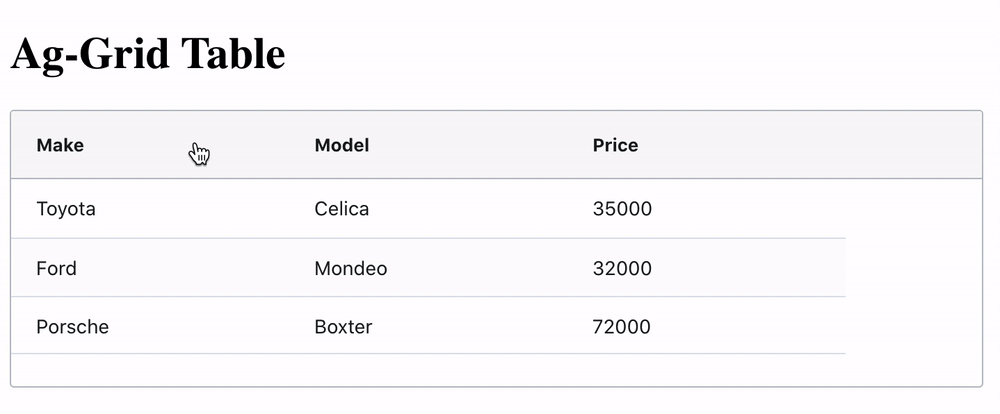Click blank grid area right of 35000 cell

(x=912, y=209)
